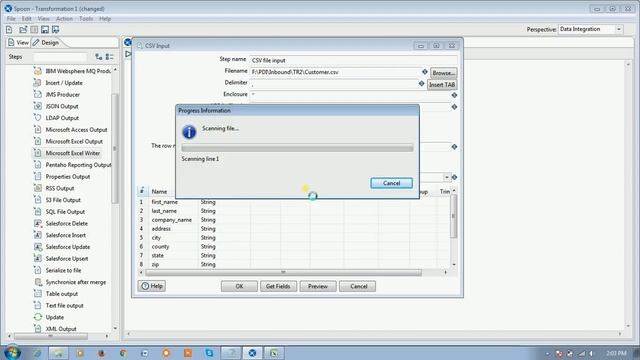
Task: Select the JSON Output step icon
Action: pos(38,106)
